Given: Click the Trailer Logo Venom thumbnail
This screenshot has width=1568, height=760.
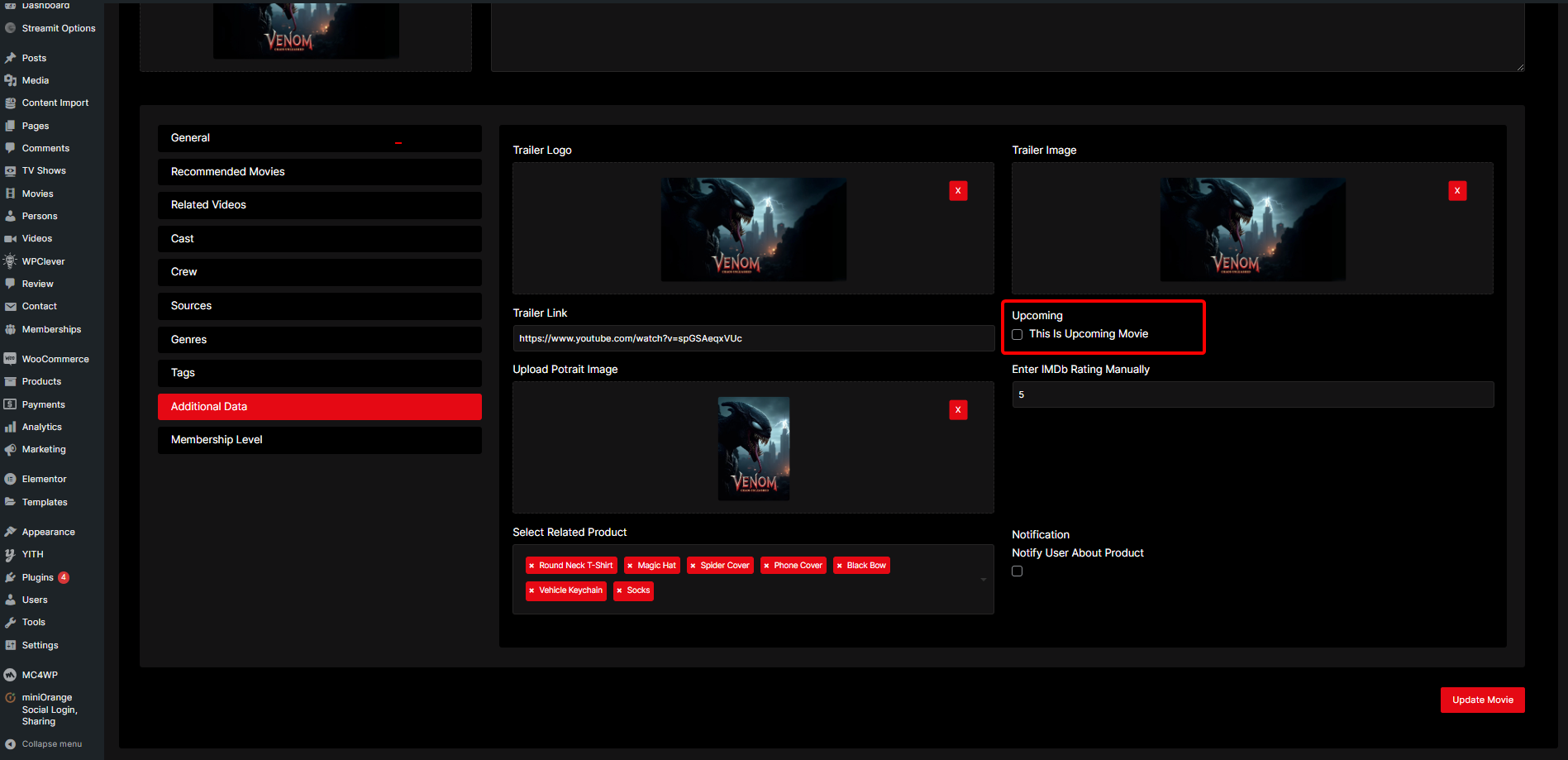Looking at the screenshot, I should [x=753, y=229].
